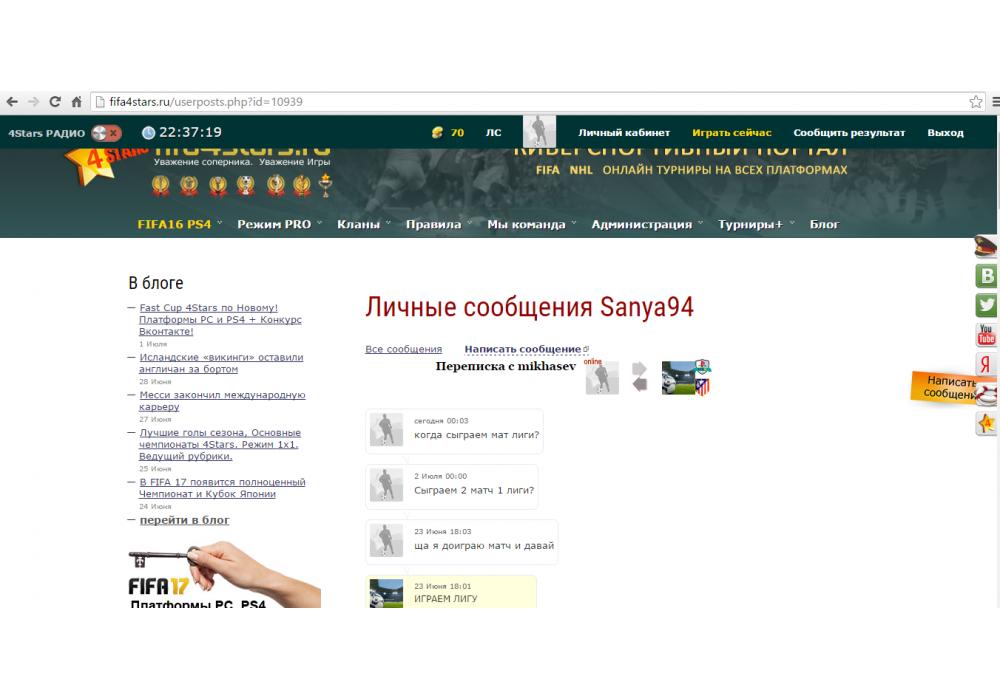Click avatar on message 'когда сыграем мат лиги?'
This screenshot has height=700, width=1000.
click(386, 430)
